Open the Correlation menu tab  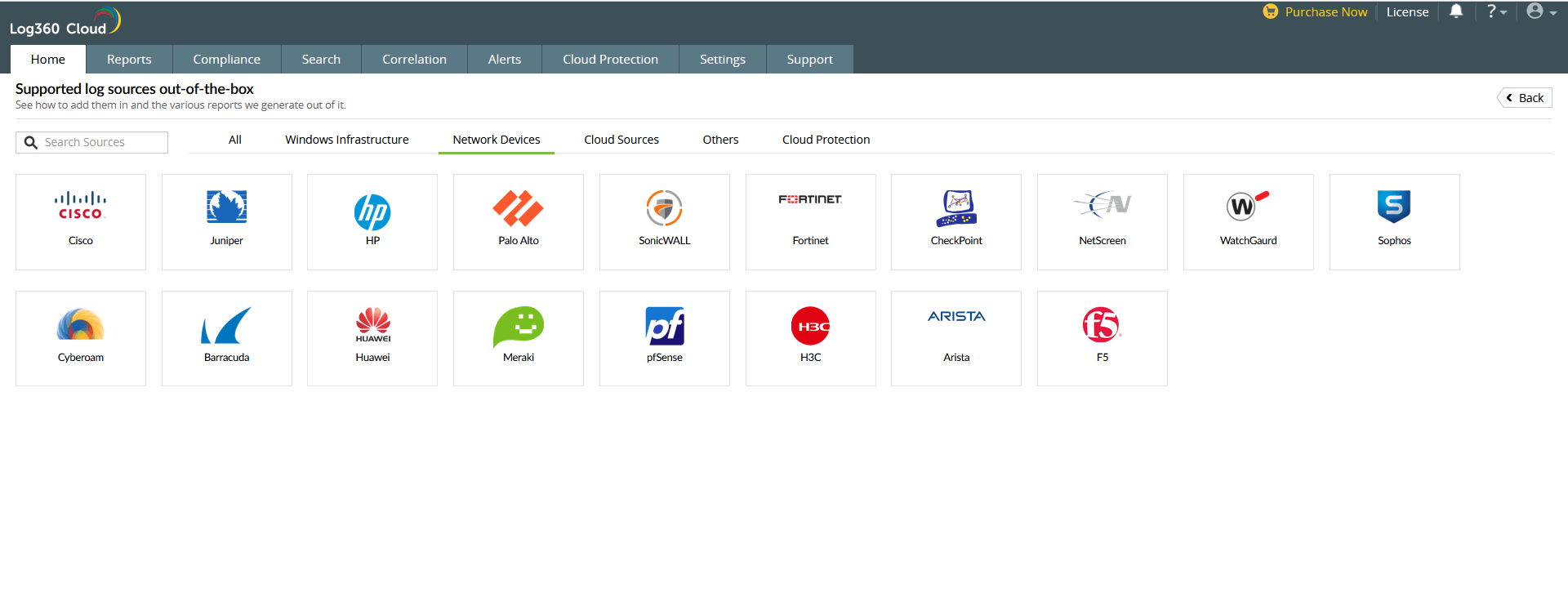pyautogui.click(x=414, y=60)
